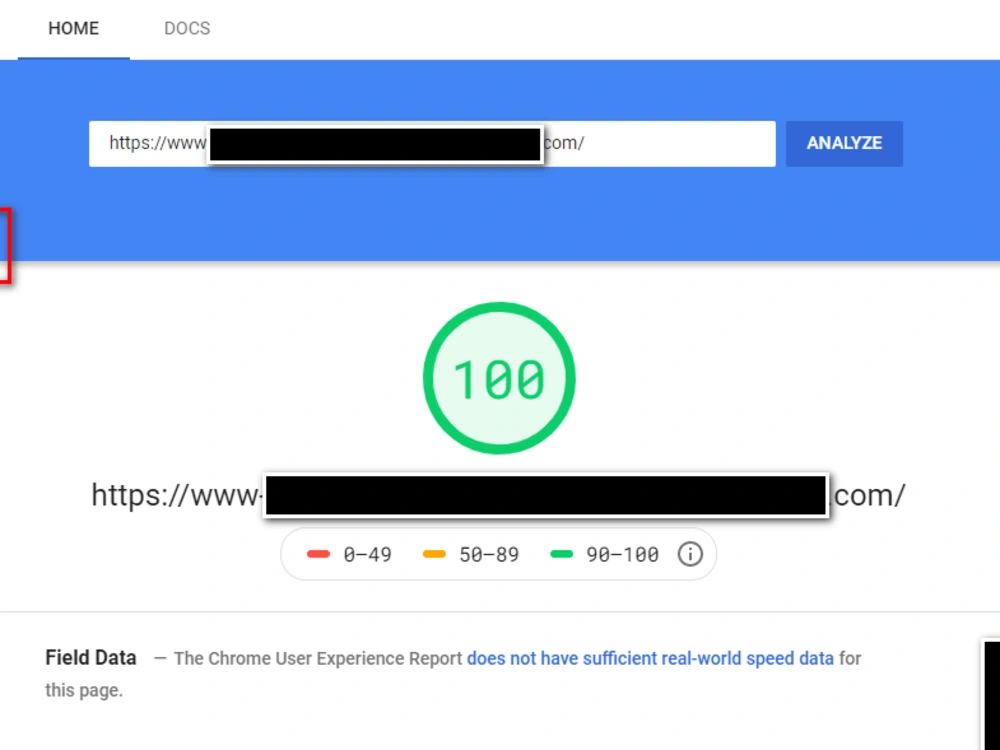Click the score legend info icon

click(689, 554)
